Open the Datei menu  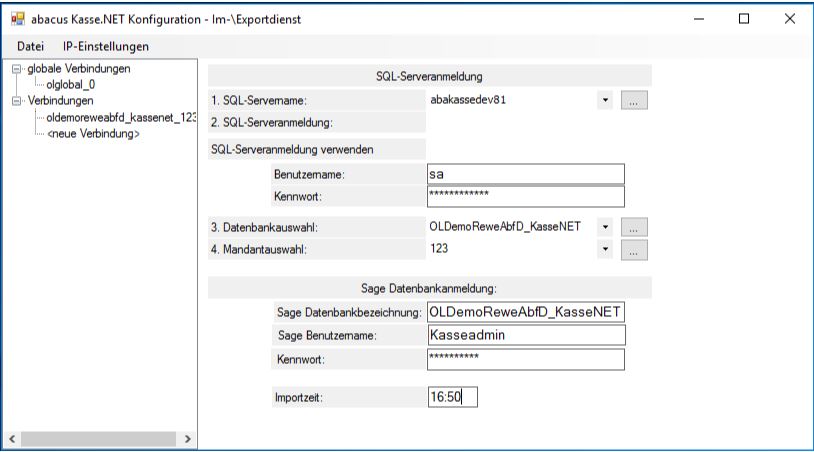click(x=31, y=46)
